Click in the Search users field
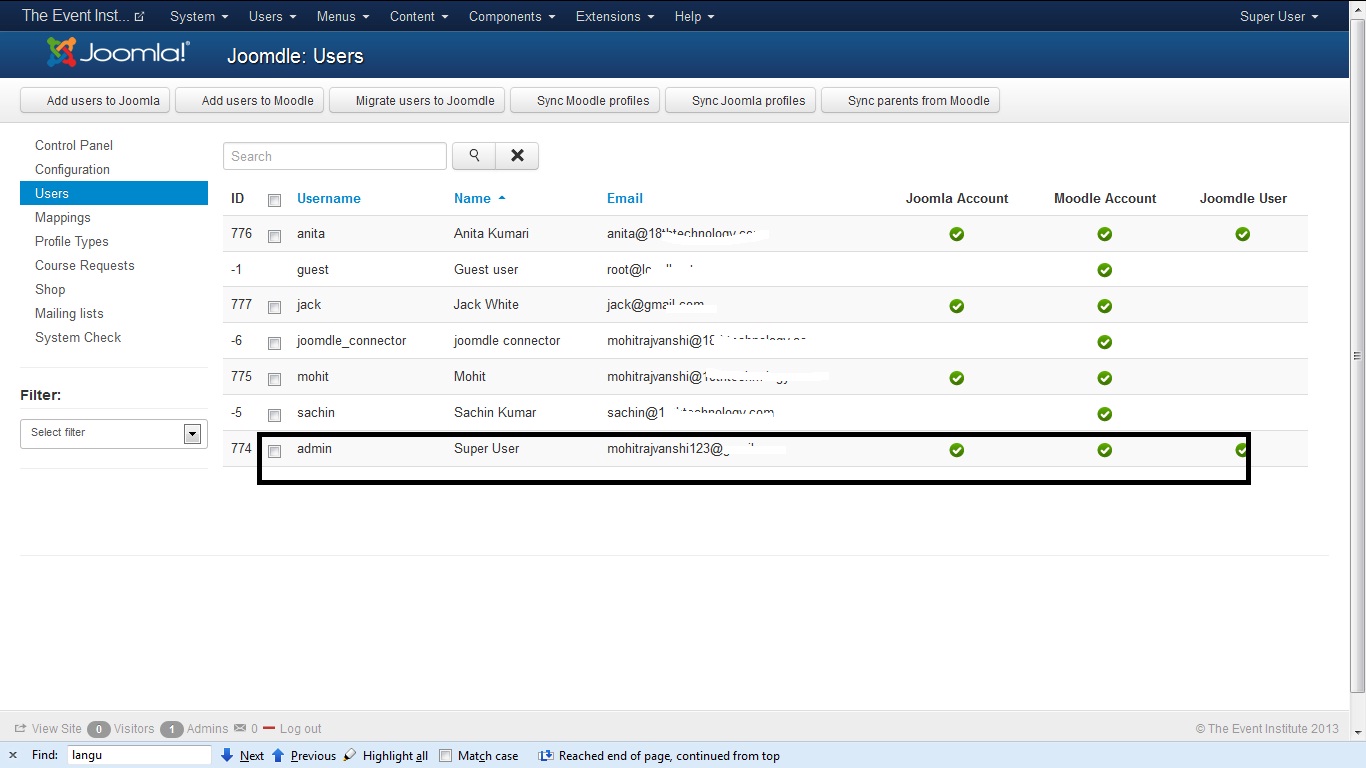 [x=335, y=156]
